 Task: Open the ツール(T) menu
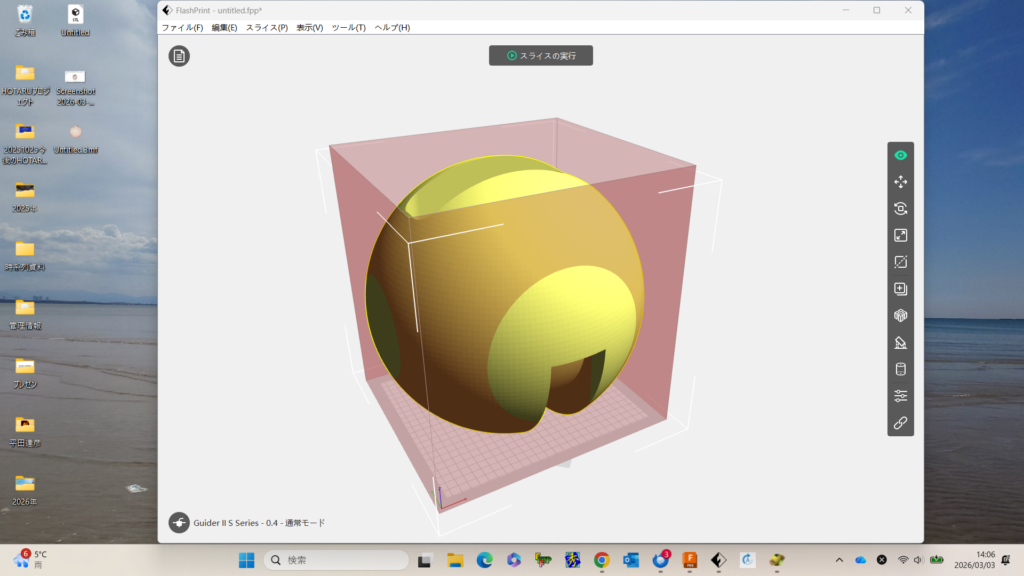348,28
